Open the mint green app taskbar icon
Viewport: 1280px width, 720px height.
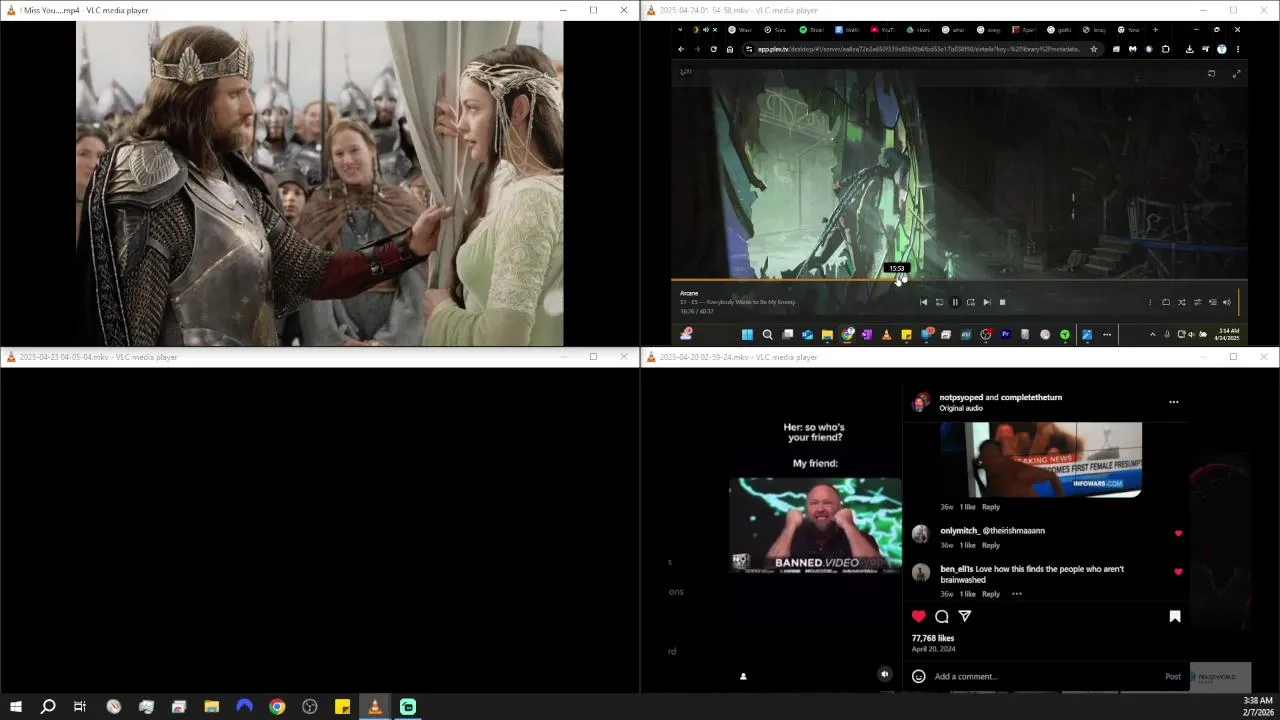click(408, 707)
